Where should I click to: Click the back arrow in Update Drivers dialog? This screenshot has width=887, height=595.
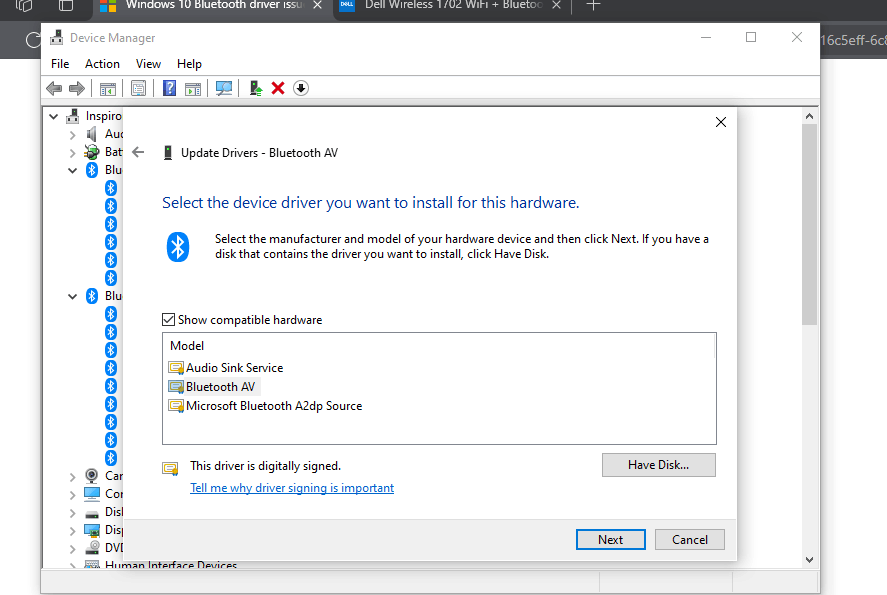[x=138, y=152]
